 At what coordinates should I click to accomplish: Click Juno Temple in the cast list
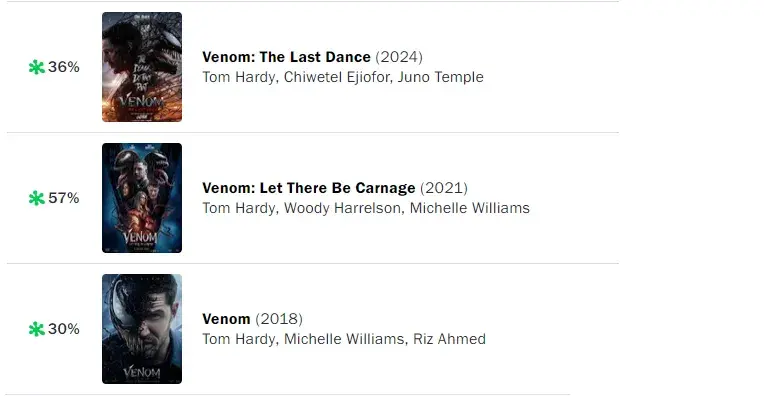440,77
